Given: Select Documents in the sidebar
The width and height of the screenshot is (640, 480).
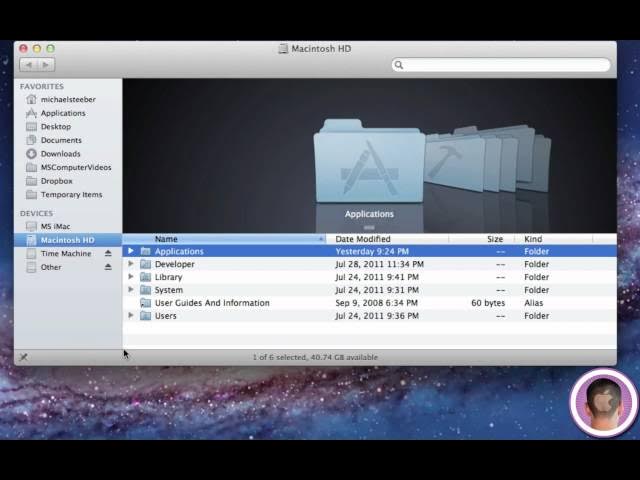Looking at the screenshot, I should (x=53, y=140).
